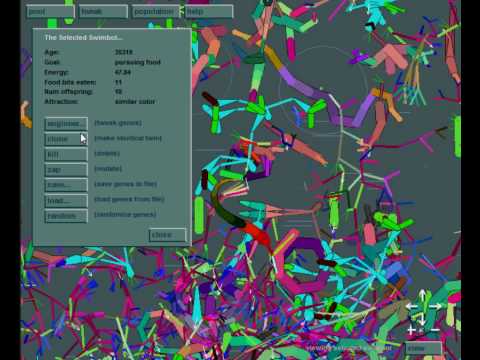Open the tweak menu
This screenshot has width=480, height=360.
103,12
